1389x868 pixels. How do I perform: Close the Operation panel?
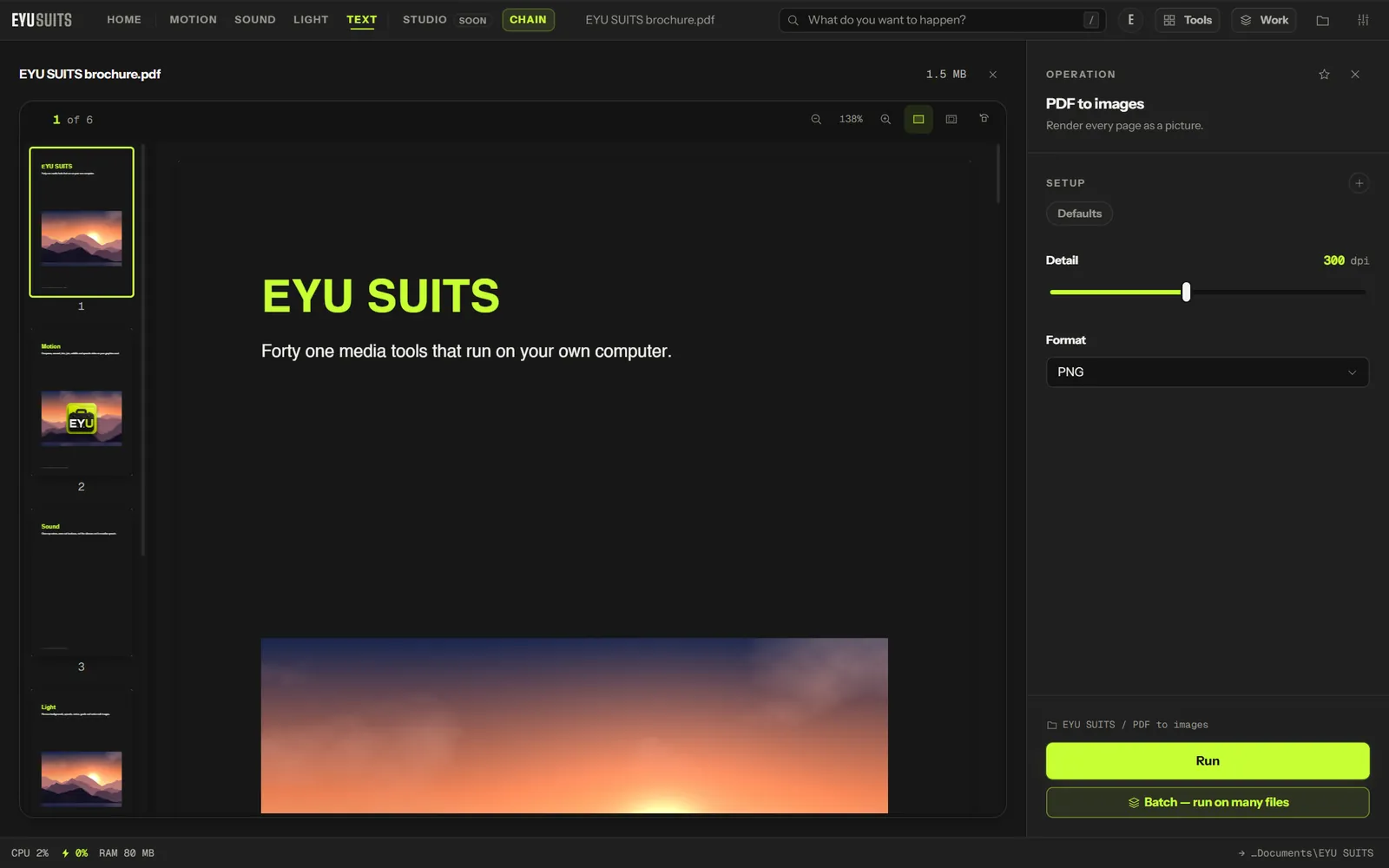pyautogui.click(x=1355, y=75)
